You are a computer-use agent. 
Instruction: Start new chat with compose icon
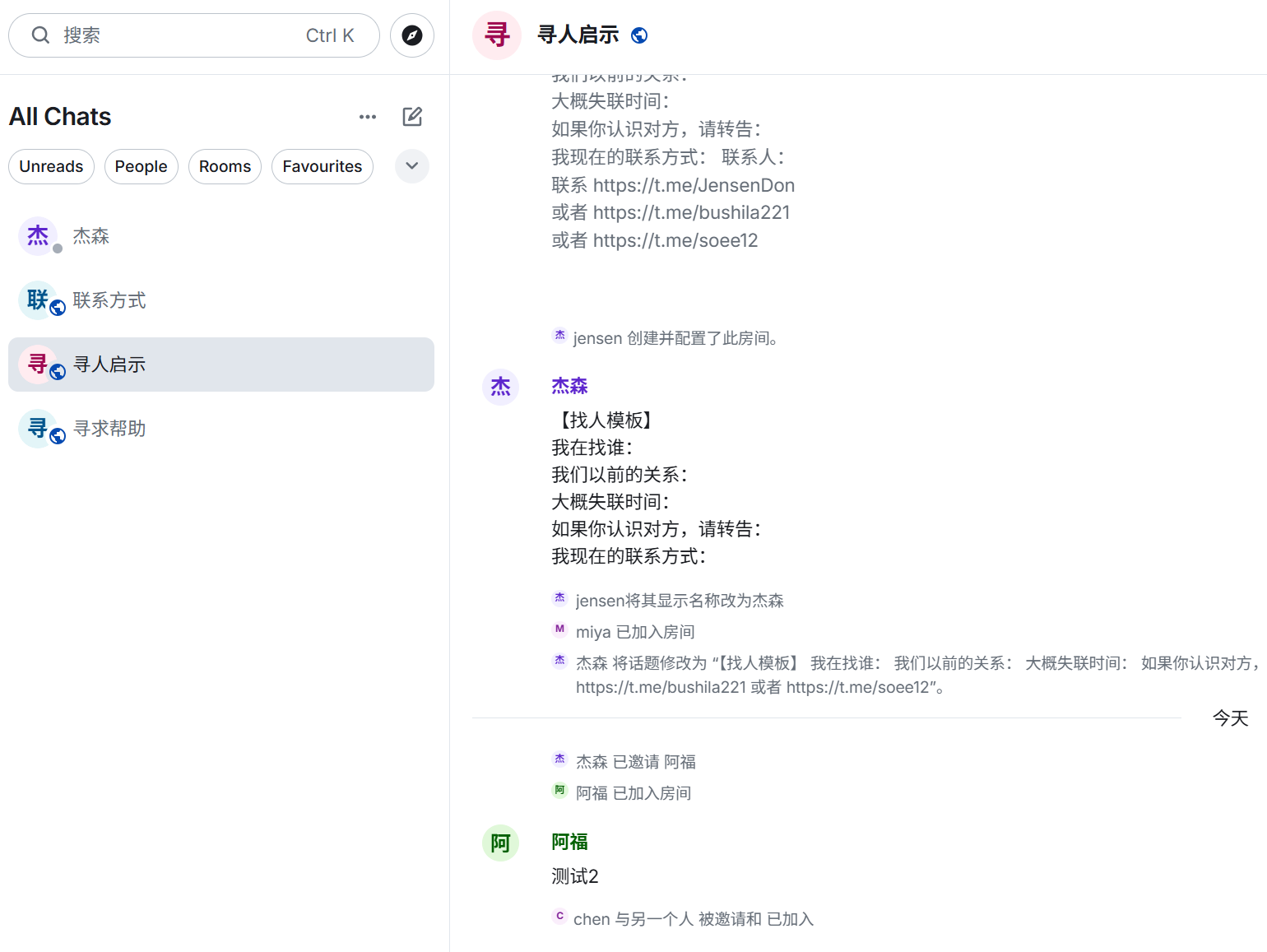412,117
